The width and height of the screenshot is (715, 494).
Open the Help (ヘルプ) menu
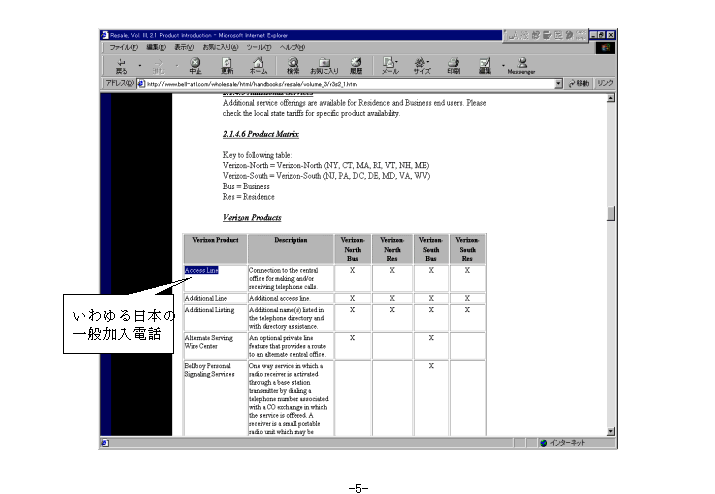click(292, 47)
